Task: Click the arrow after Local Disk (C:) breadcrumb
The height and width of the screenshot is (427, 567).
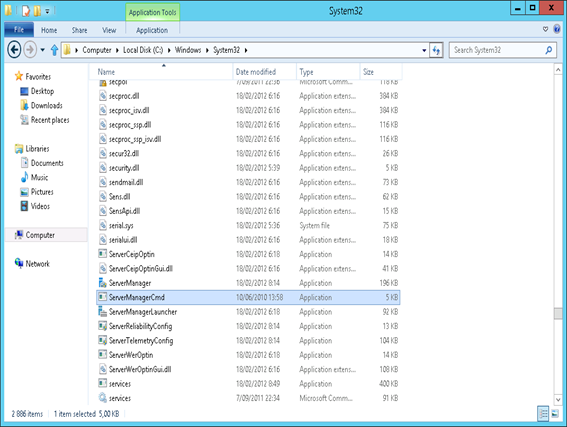Action: [169, 50]
